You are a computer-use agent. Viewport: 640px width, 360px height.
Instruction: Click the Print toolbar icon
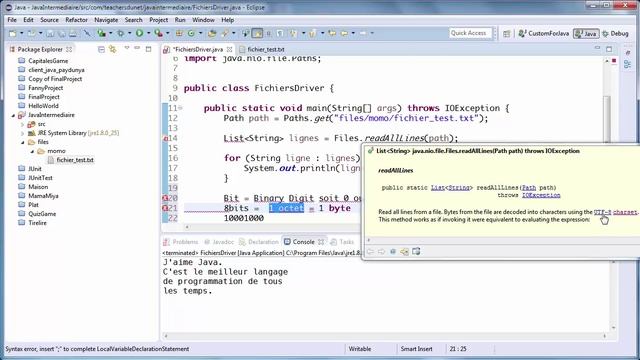(73, 33)
